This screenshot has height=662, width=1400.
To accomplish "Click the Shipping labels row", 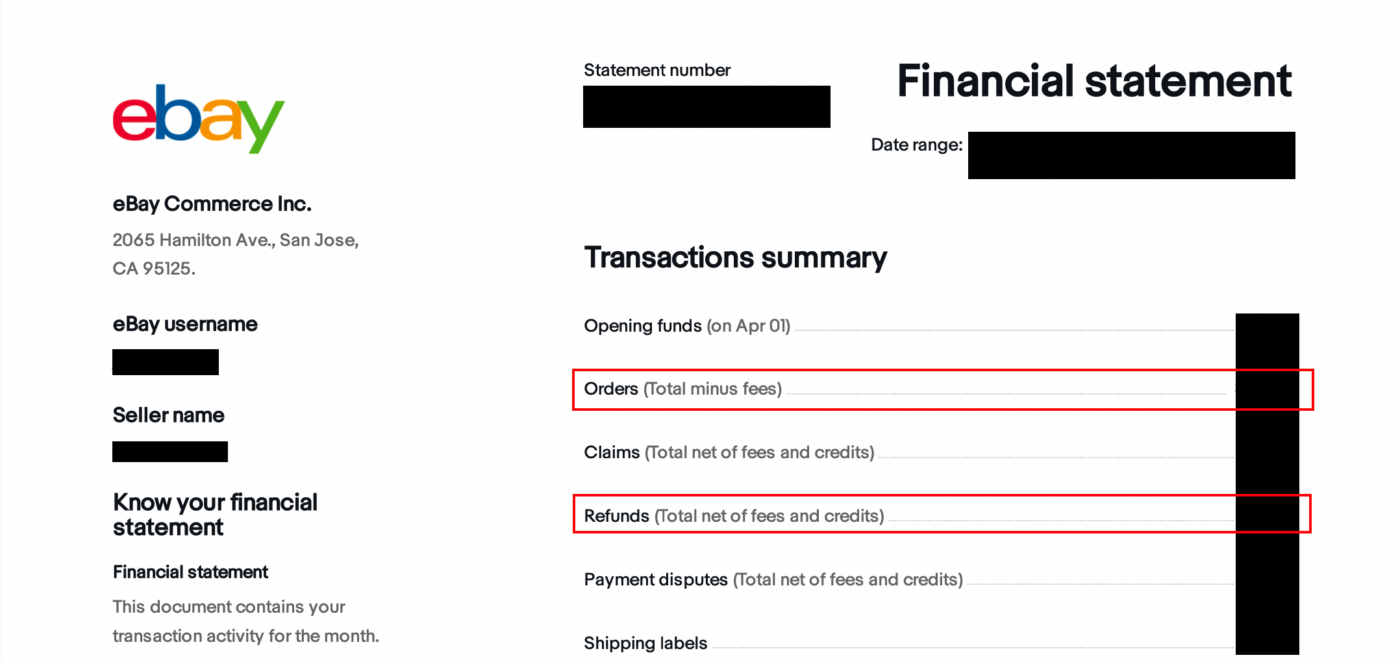I will 941,643.
